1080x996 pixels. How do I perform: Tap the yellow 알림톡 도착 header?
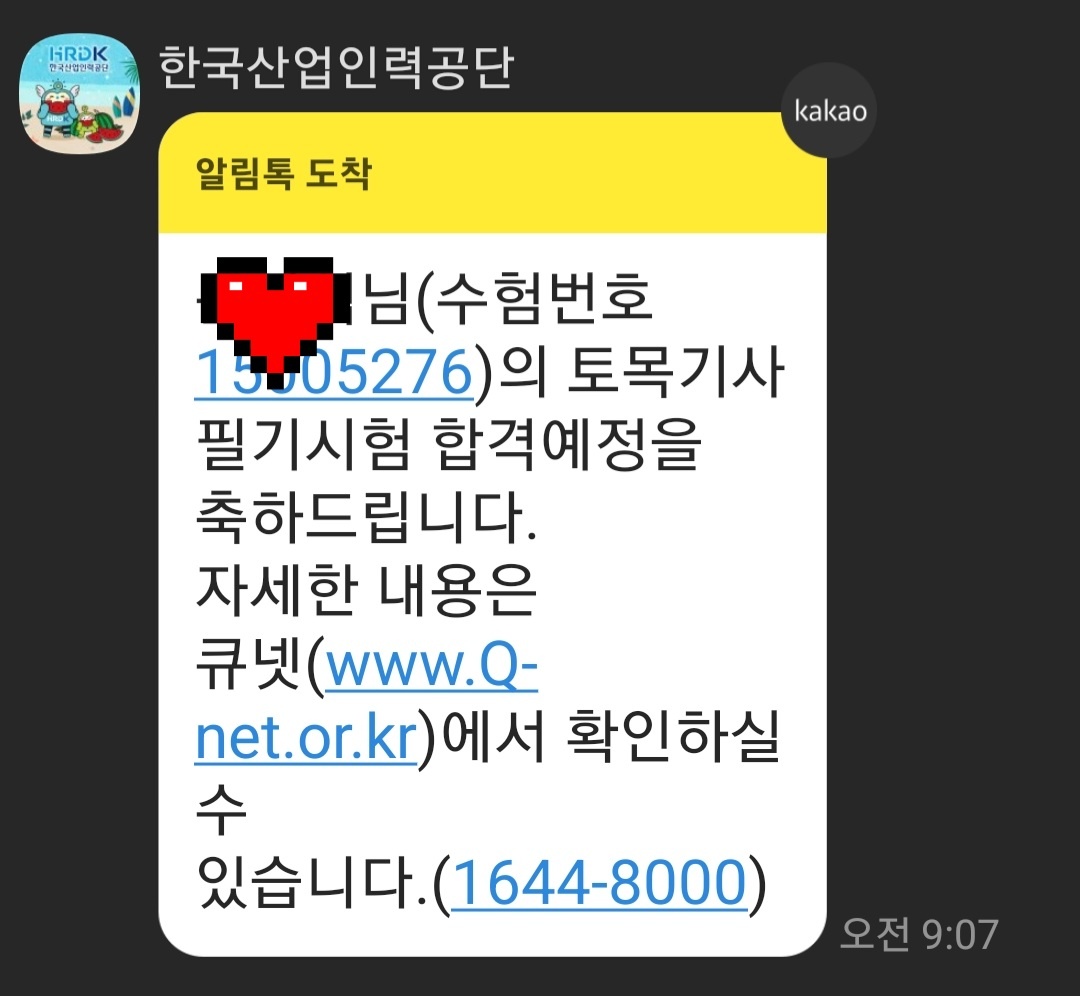pos(492,174)
